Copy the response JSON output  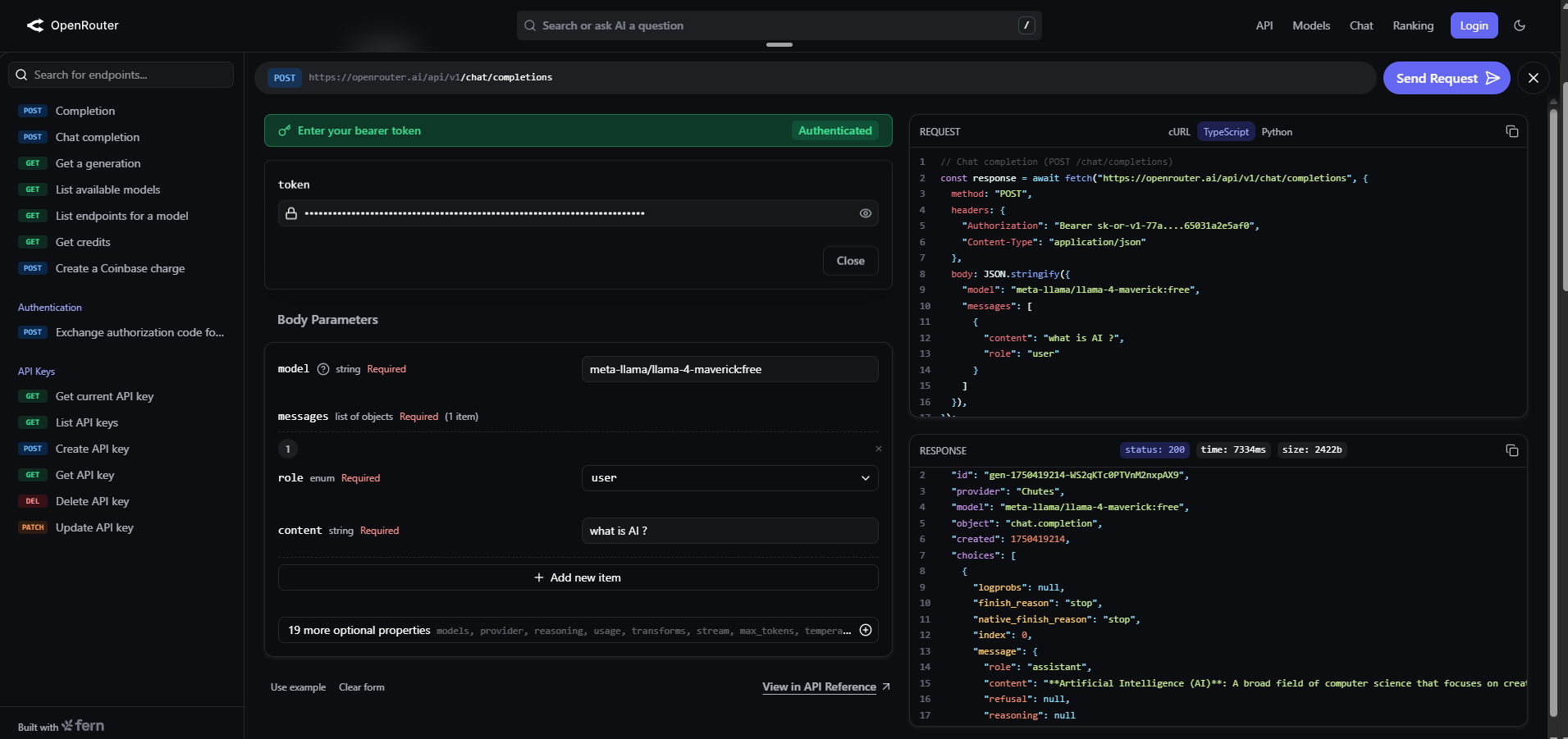coord(1512,450)
